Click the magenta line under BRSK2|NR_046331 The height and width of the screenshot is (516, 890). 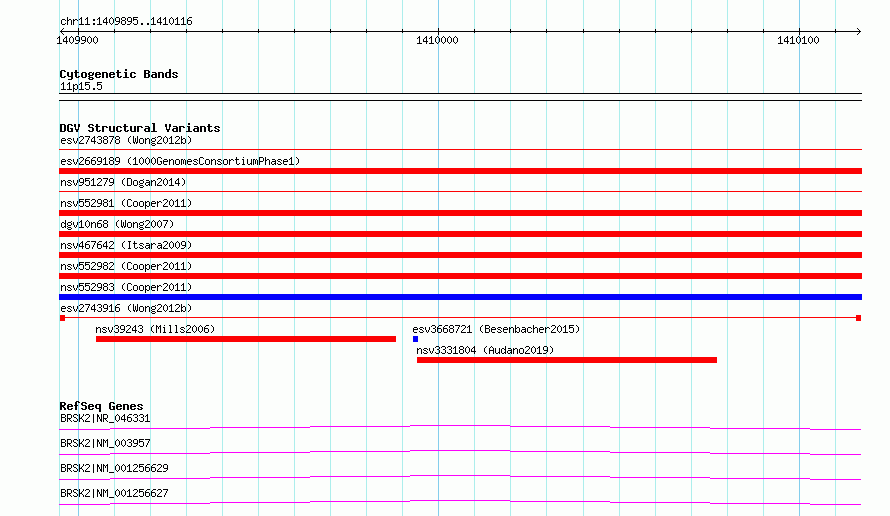(460, 427)
